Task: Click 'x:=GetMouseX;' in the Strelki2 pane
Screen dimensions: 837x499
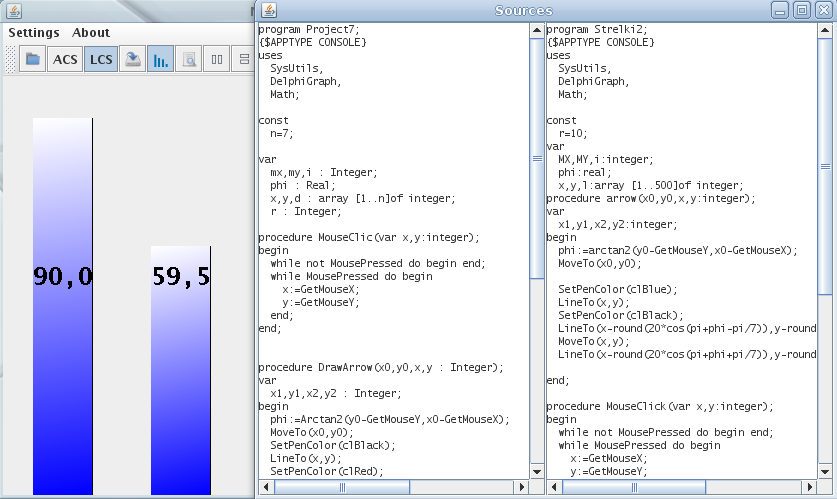Action: pos(609,458)
